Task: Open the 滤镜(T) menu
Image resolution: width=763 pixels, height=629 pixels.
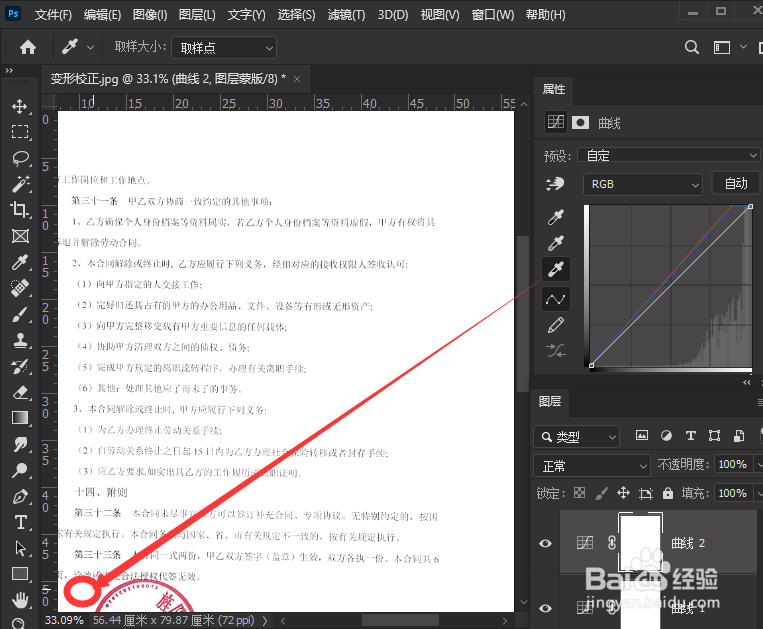Action: (346, 15)
